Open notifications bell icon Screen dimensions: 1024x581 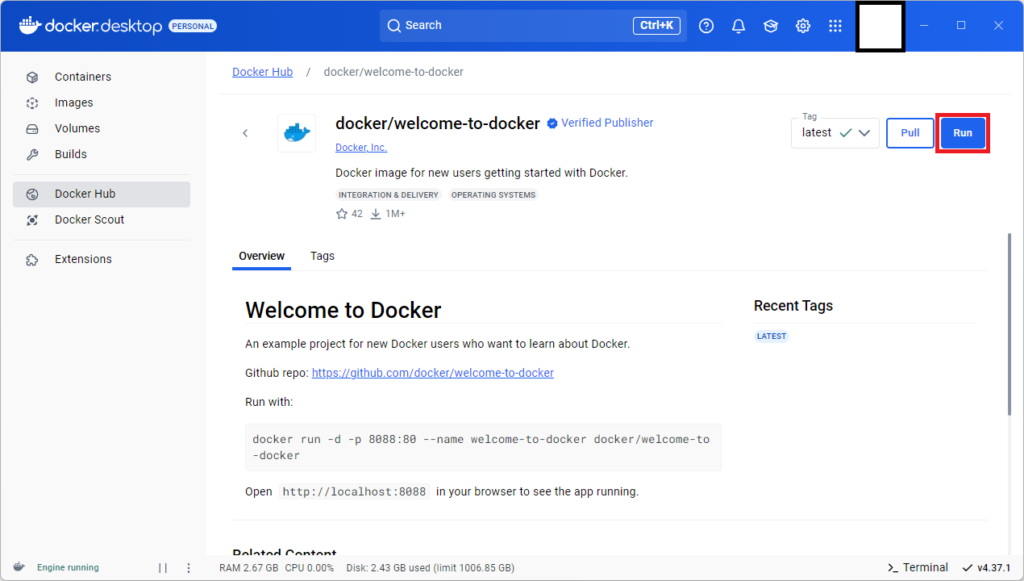tap(738, 25)
